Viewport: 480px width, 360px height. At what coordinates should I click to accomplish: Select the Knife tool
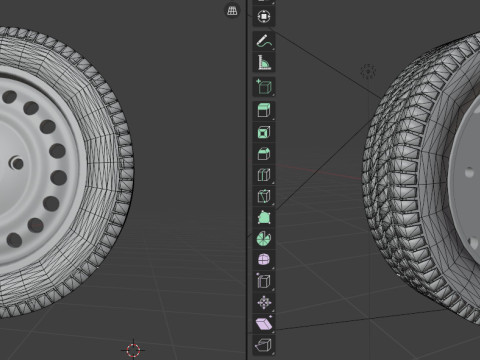pyautogui.click(x=264, y=196)
